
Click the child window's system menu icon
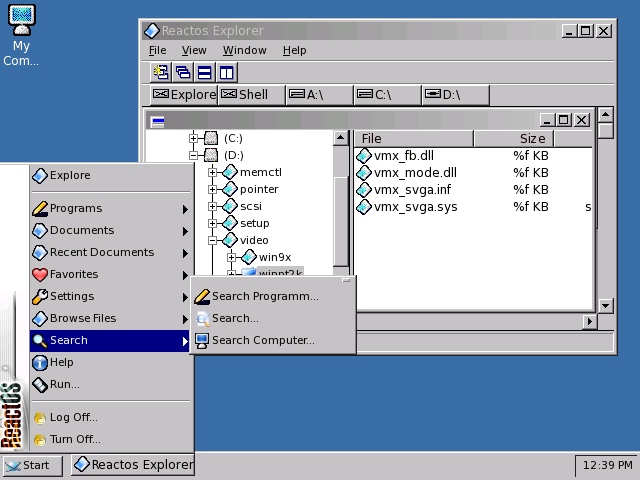tap(157, 121)
